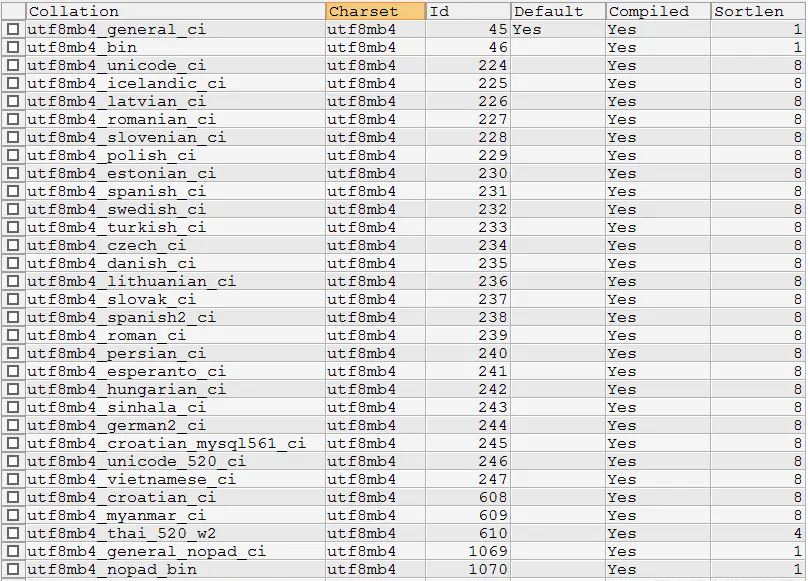Tick checkbox next to utf8mb4_polish_ci

13,155
